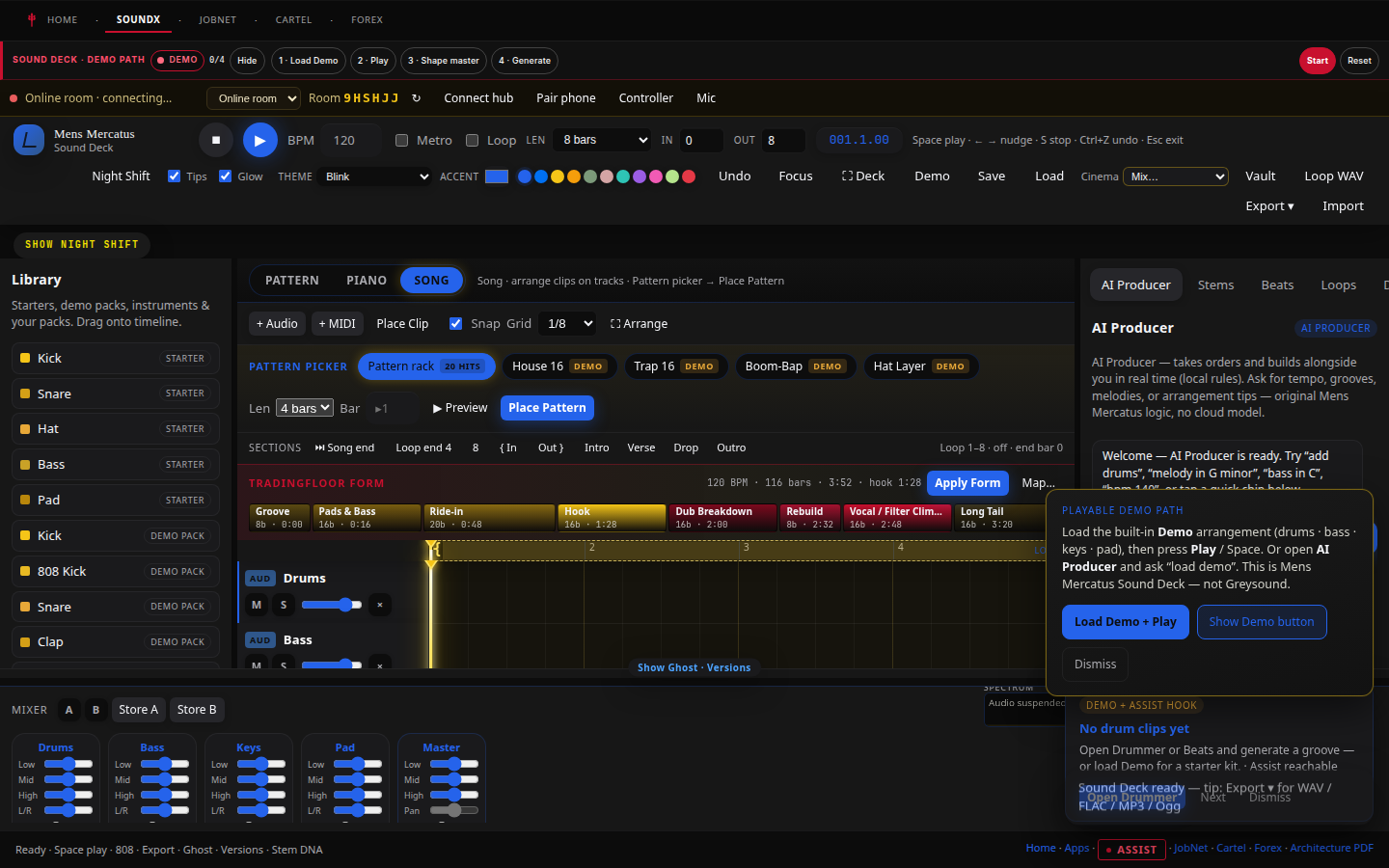Click the Mens Mercatus Sound Deck logo

29,140
